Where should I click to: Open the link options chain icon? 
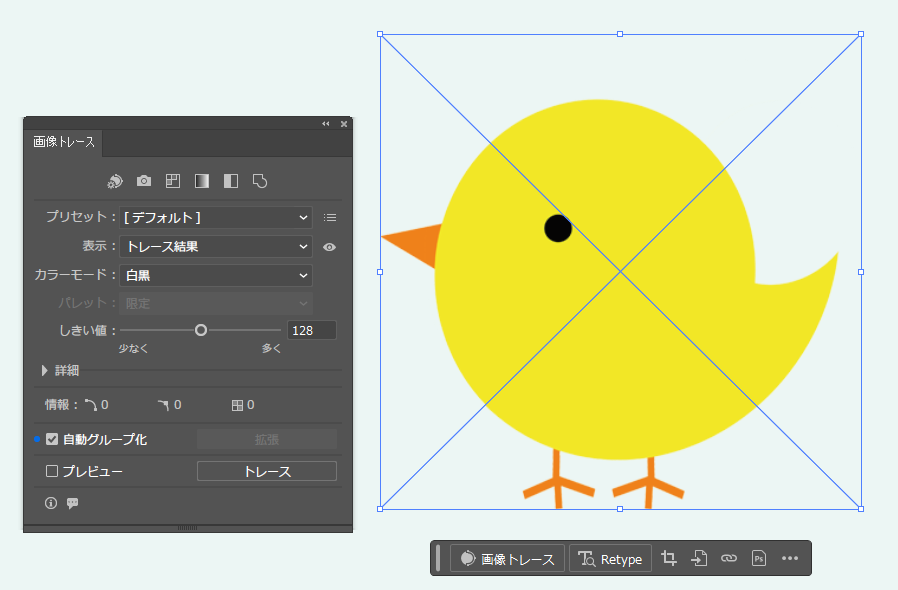[729, 558]
